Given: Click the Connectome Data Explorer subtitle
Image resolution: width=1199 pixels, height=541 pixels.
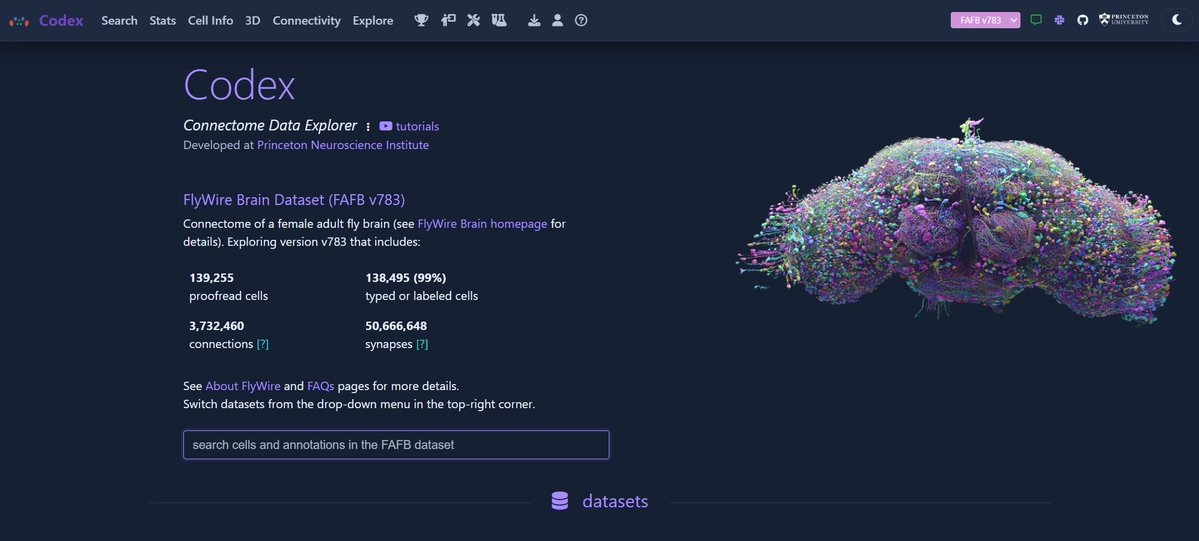Looking at the screenshot, I should click(x=270, y=125).
